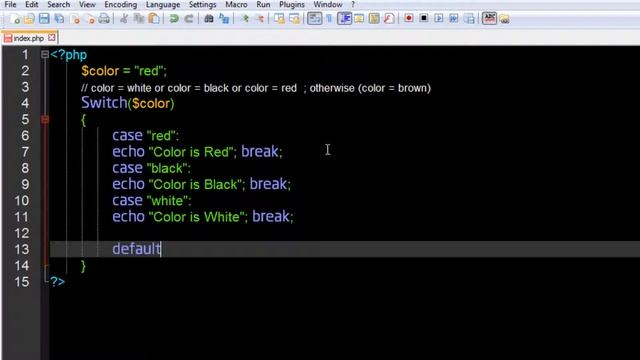Image resolution: width=640 pixels, height=360 pixels.
Task: Open the Language menu
Action: 163,5
